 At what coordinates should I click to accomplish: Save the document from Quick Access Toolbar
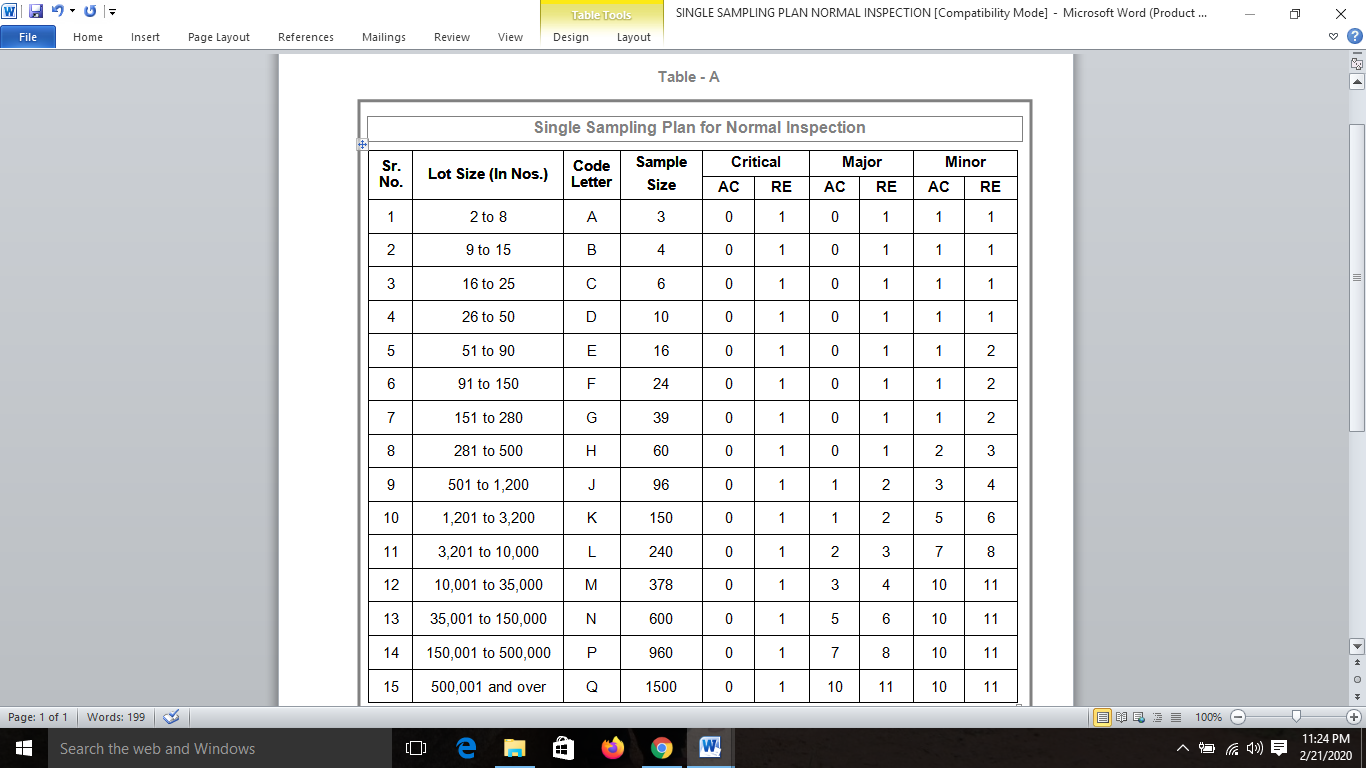(36, 12)
